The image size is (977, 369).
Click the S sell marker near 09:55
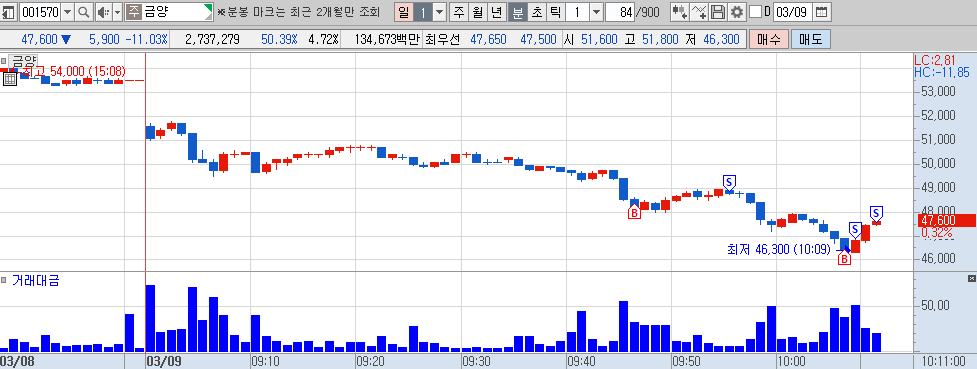pos(729,182)
